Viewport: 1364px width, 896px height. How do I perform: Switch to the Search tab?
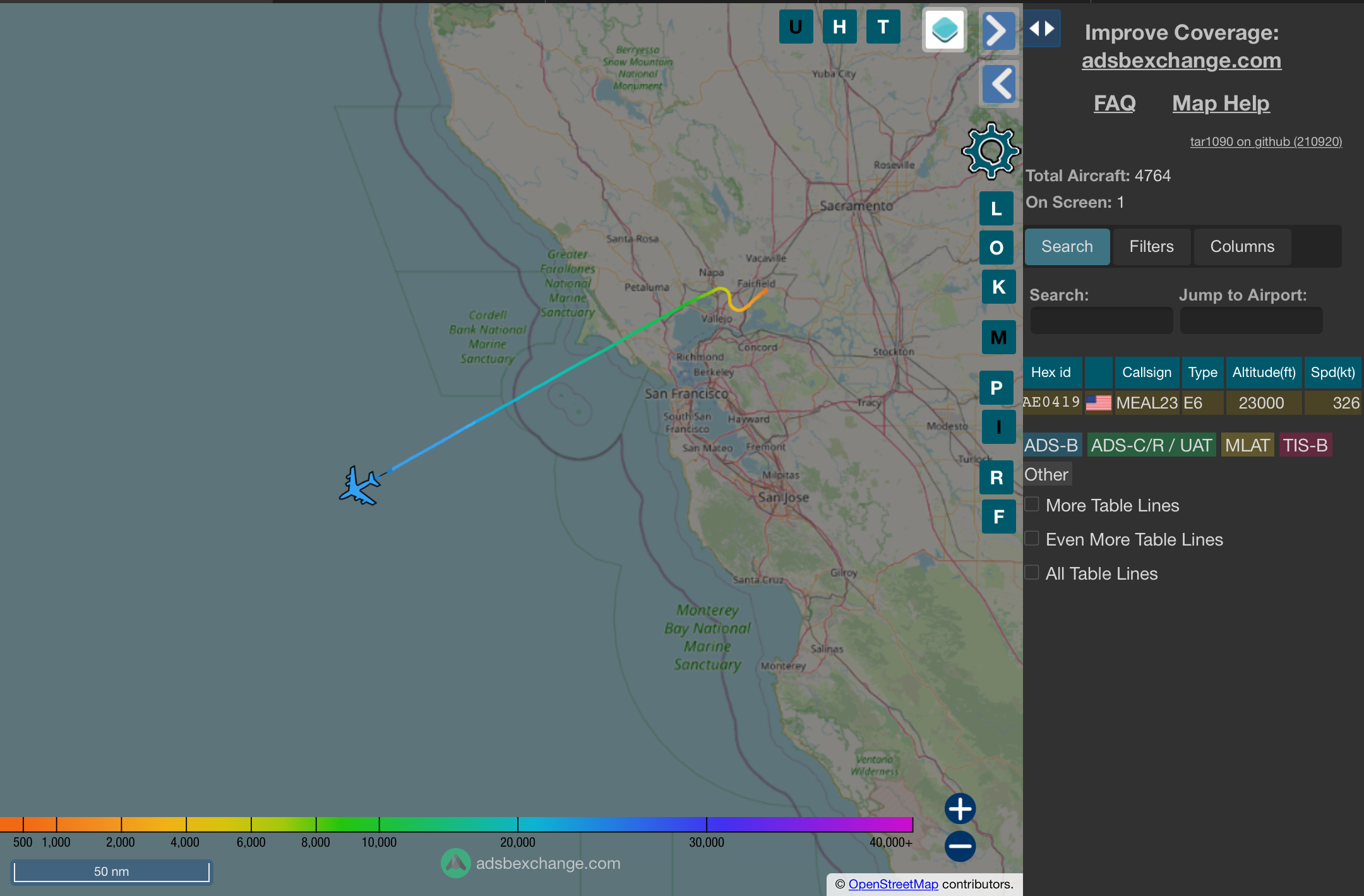pyautogui.click(x=1067, y=246)
